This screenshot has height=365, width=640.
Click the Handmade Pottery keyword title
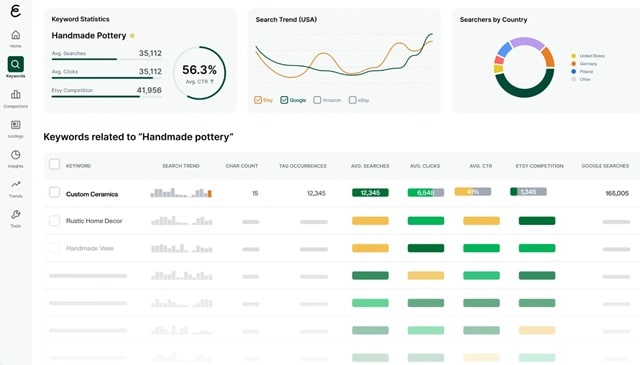pos(89,36)
